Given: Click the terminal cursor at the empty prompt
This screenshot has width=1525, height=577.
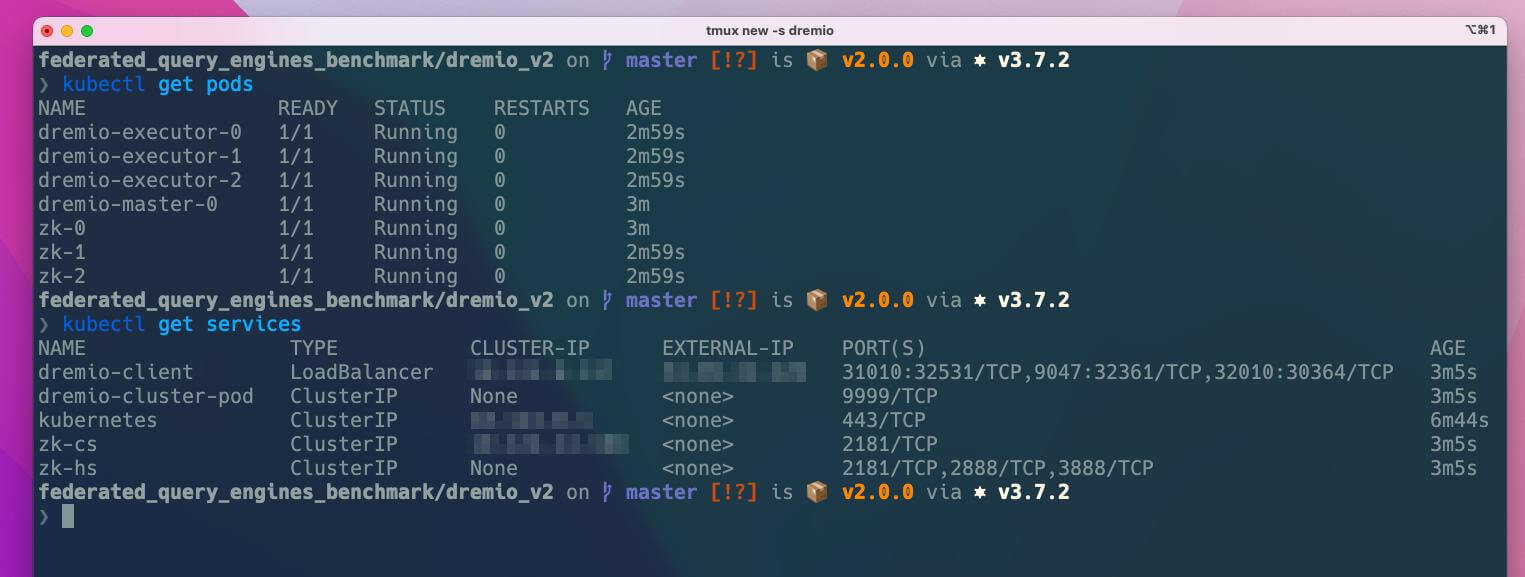Looking at the screenshot, I should 68,516.
